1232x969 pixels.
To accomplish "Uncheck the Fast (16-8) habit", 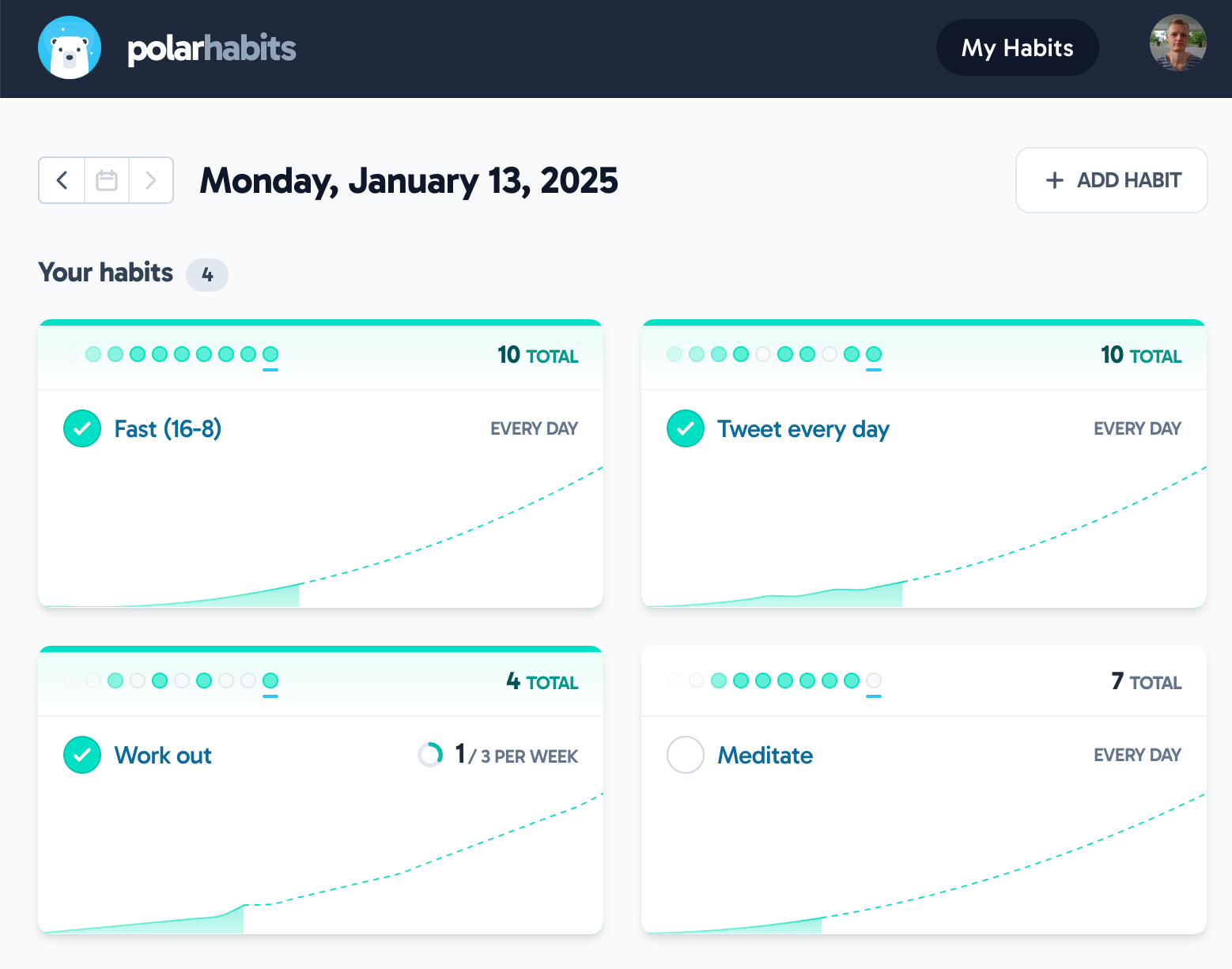I will click(82, 428).
